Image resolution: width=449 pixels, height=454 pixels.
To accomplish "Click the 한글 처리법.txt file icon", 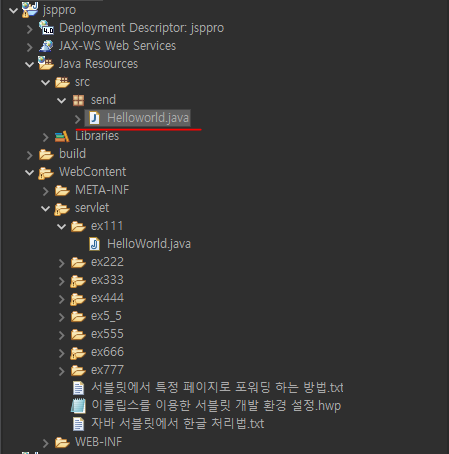I will point(78,424).
